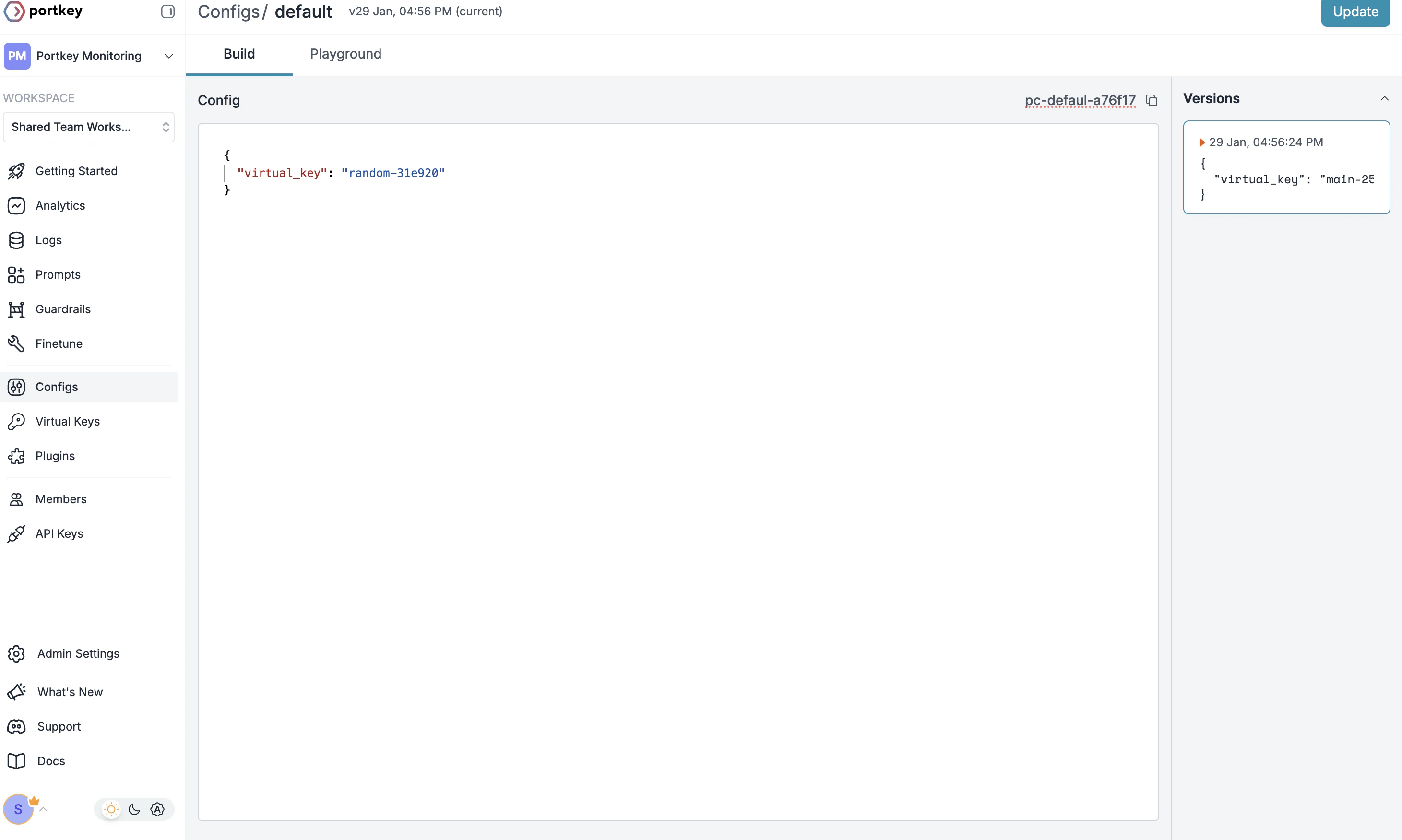This screenshot has height=840, width=1402.
Task: Collapse the sidebar with panel icon
Action: coord(167,12)
